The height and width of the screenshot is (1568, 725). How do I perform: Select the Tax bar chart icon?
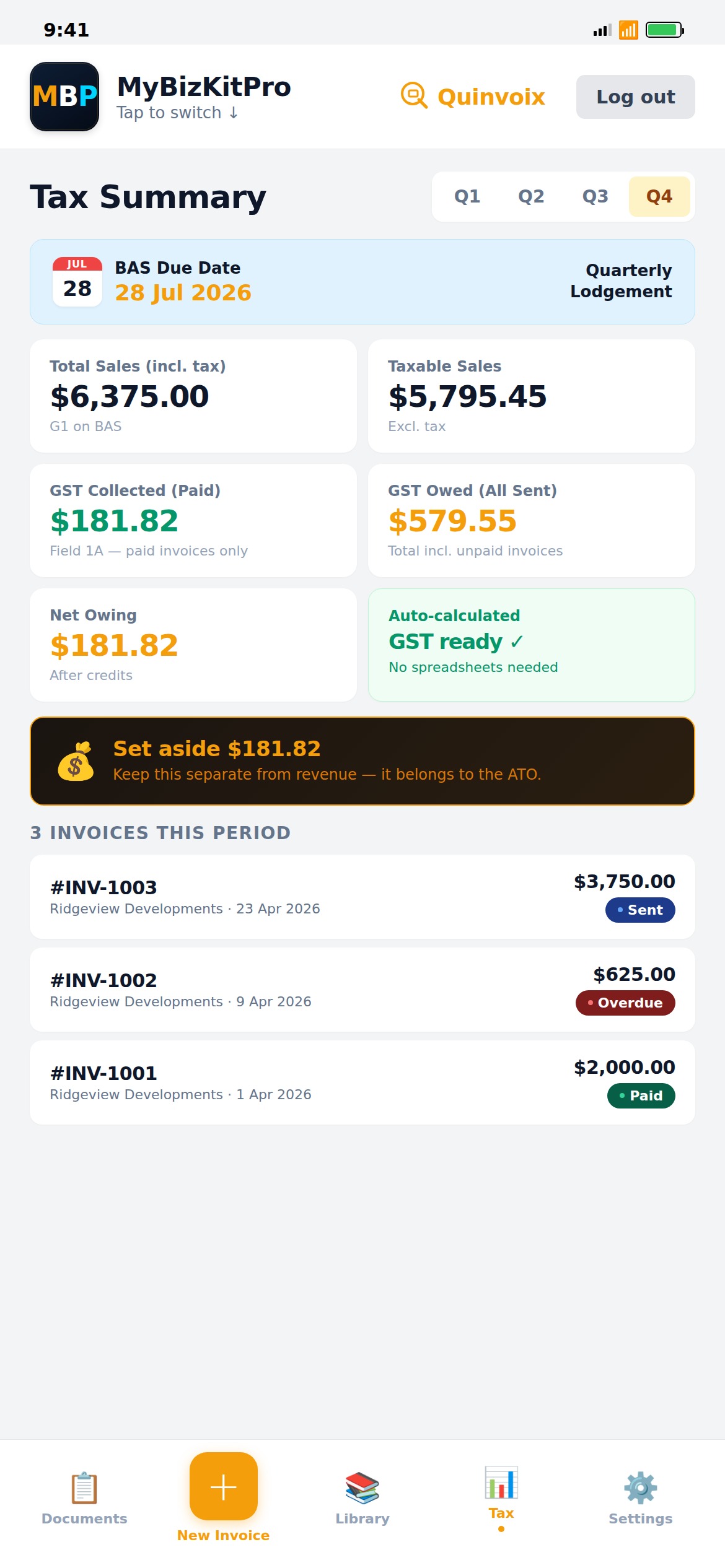501,1483
